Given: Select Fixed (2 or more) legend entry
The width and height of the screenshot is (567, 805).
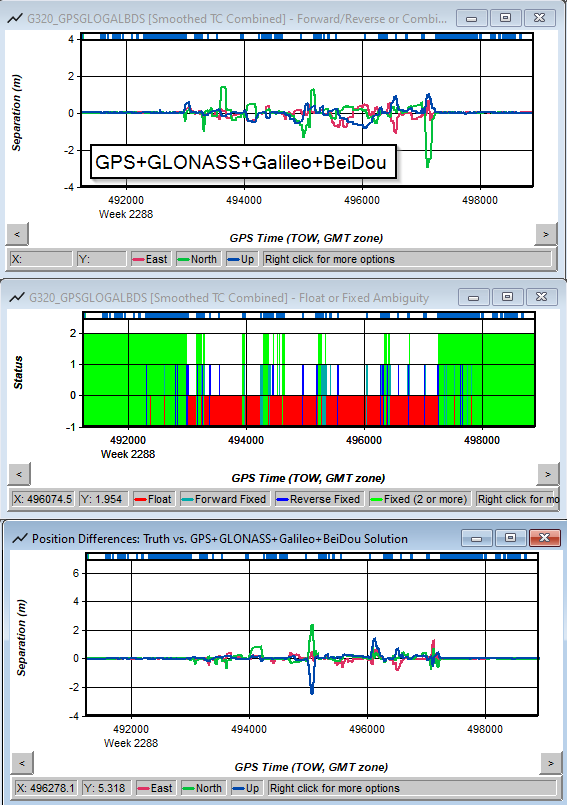Looking at the screenshot, I should tap(419, 499).
